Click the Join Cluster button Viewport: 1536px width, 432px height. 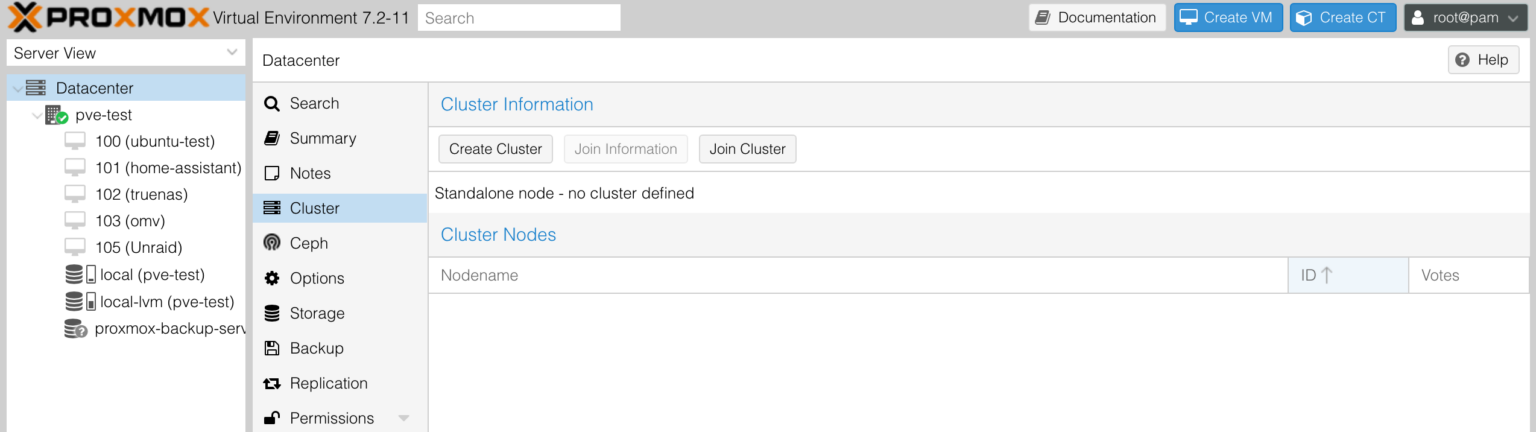[x=747, y=149]
